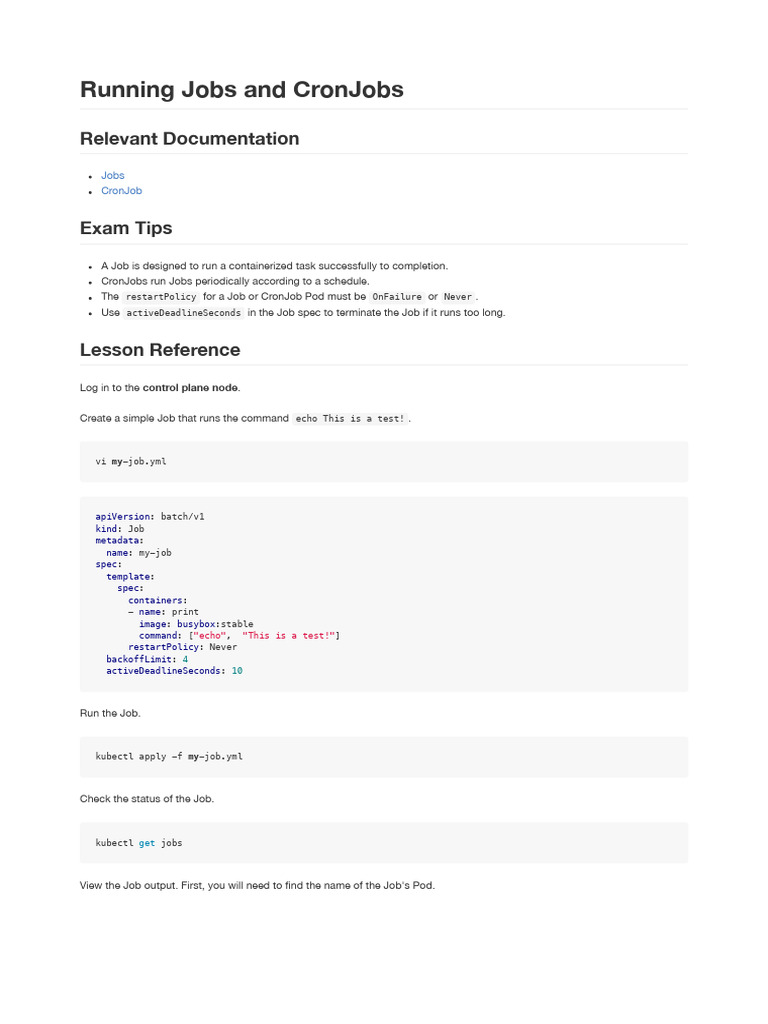The image size is (768, 1024).
Task: Open the CronJob documentation link
Action: coord(121,190)
